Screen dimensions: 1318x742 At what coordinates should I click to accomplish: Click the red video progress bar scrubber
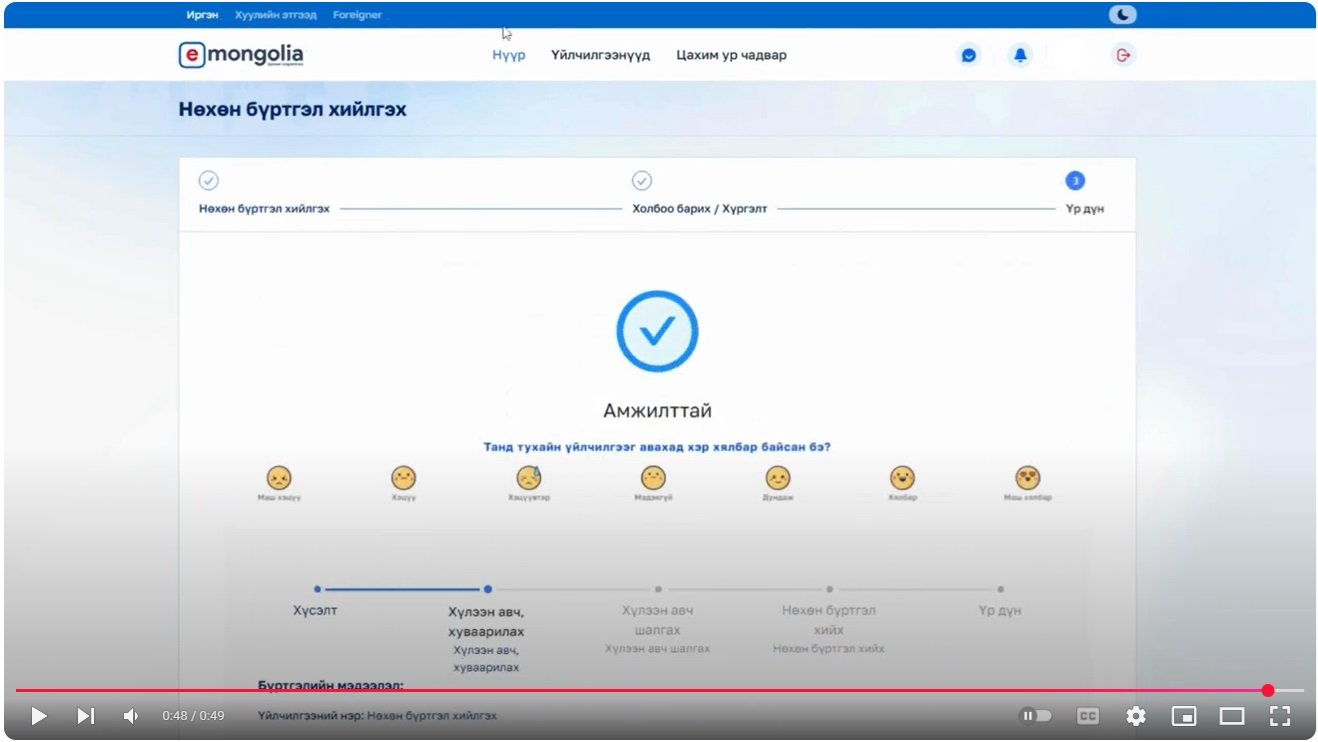pyautogui.click(x=1268, y=690)
